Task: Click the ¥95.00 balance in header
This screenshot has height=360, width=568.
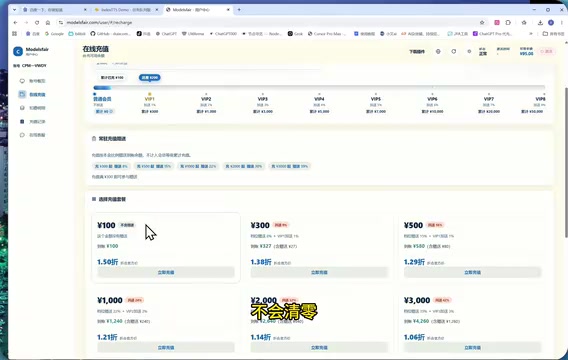Action: tap(526, 54)
